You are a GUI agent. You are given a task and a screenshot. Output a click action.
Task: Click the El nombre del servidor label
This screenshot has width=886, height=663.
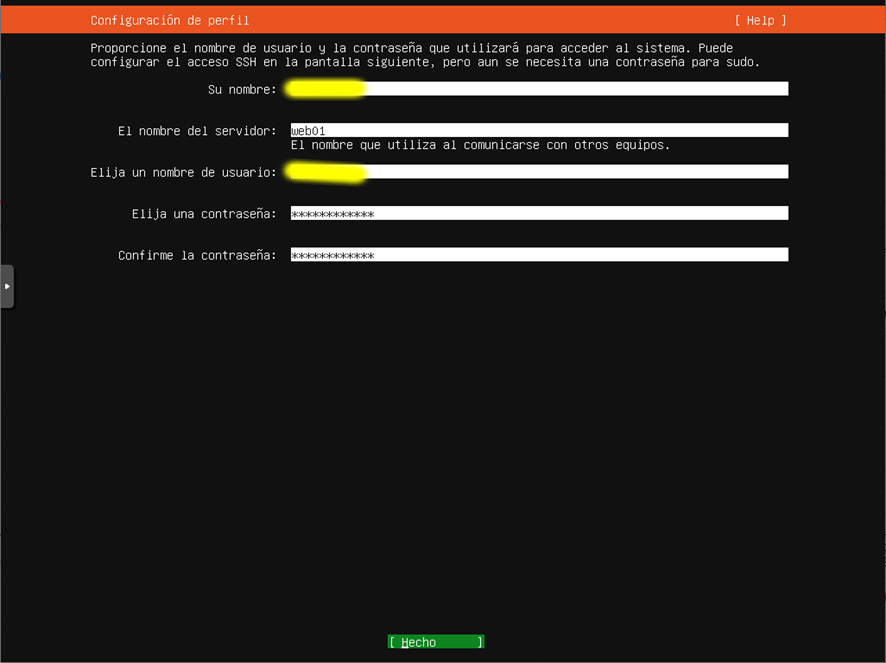(197, 131)
